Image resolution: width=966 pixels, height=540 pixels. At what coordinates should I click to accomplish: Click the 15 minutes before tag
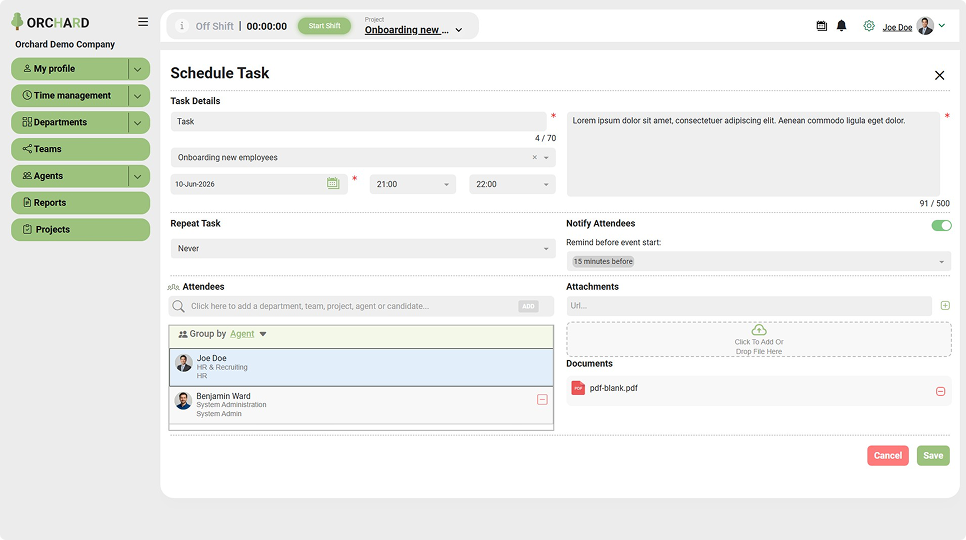[x=603, y=262]
